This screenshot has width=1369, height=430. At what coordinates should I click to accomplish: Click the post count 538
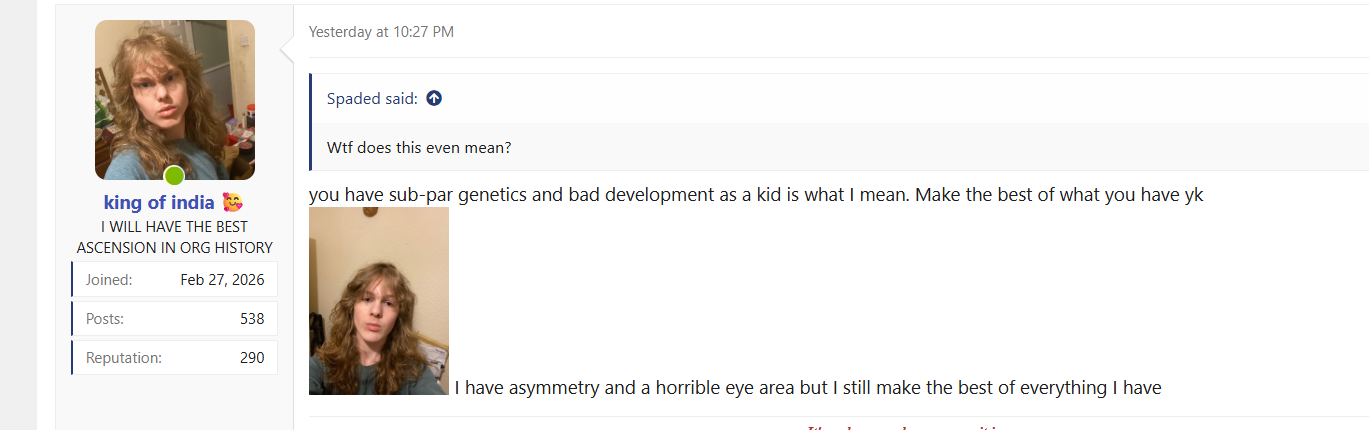point(252,319)
